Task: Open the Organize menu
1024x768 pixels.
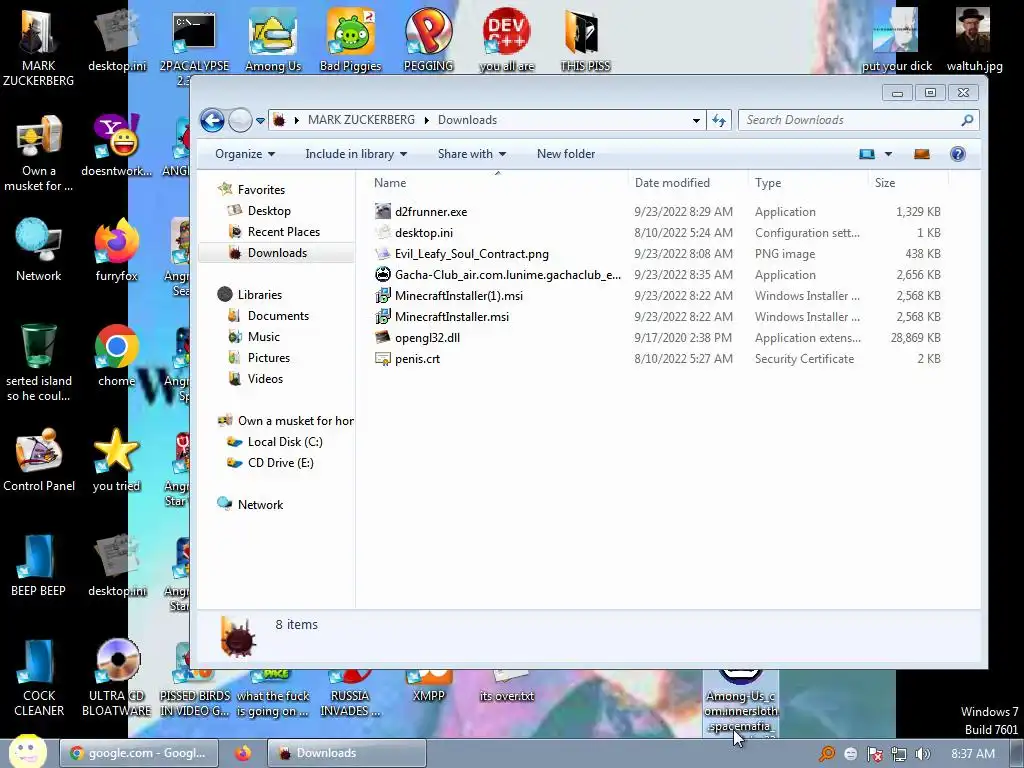Action: [245, 154]
